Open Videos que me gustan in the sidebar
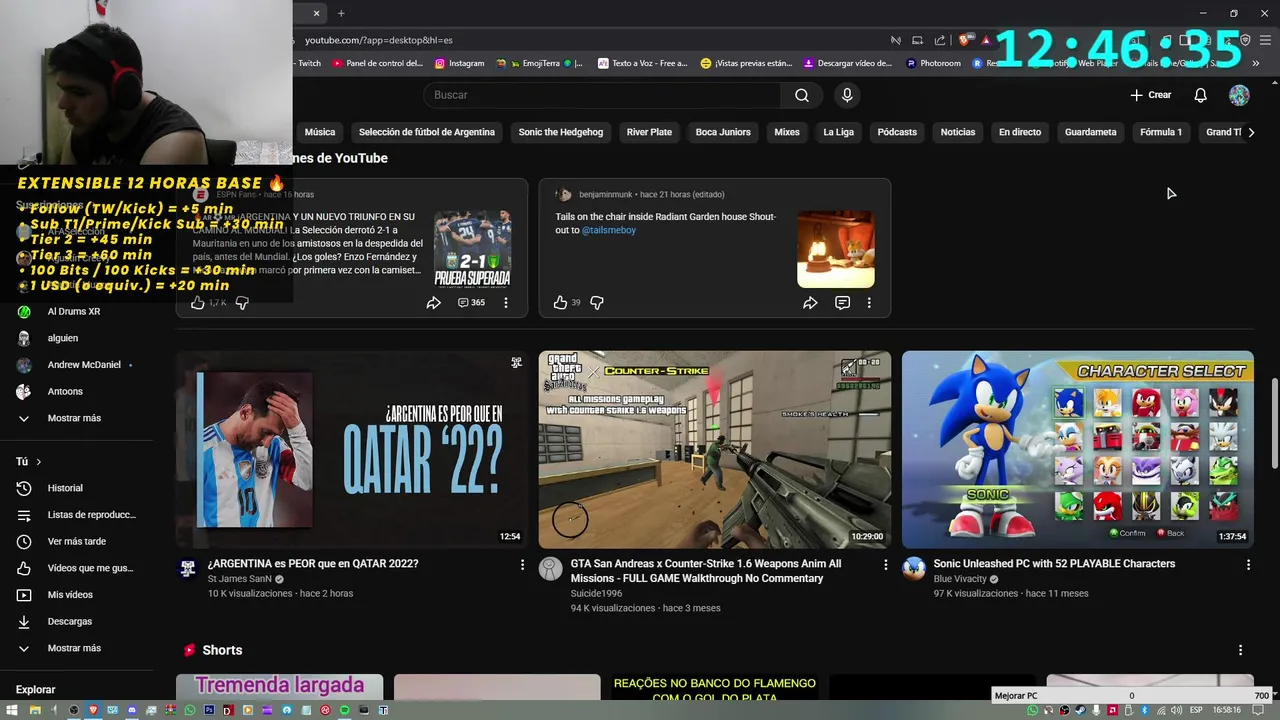1280x720 pixels. 76,568
